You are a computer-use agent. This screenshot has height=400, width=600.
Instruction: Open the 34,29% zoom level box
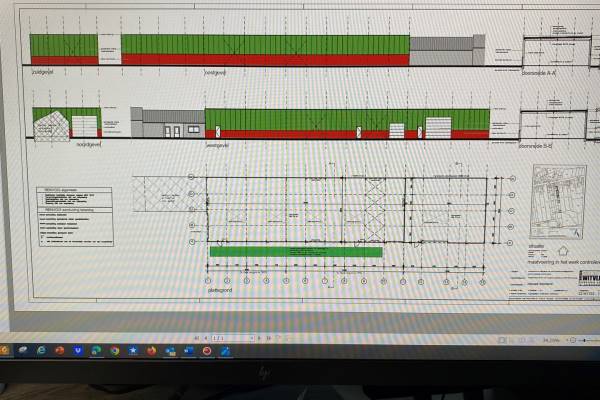550,339
